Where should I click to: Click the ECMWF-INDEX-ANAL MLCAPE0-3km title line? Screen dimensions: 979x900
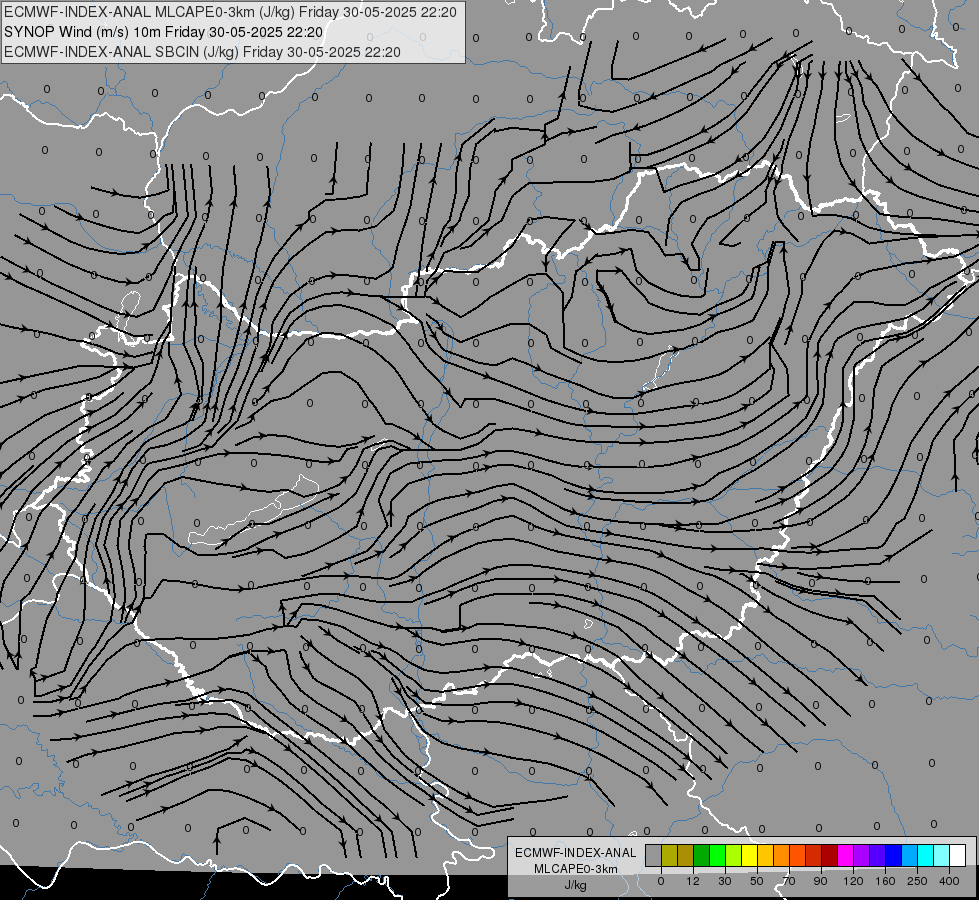[x=230, y=12]
